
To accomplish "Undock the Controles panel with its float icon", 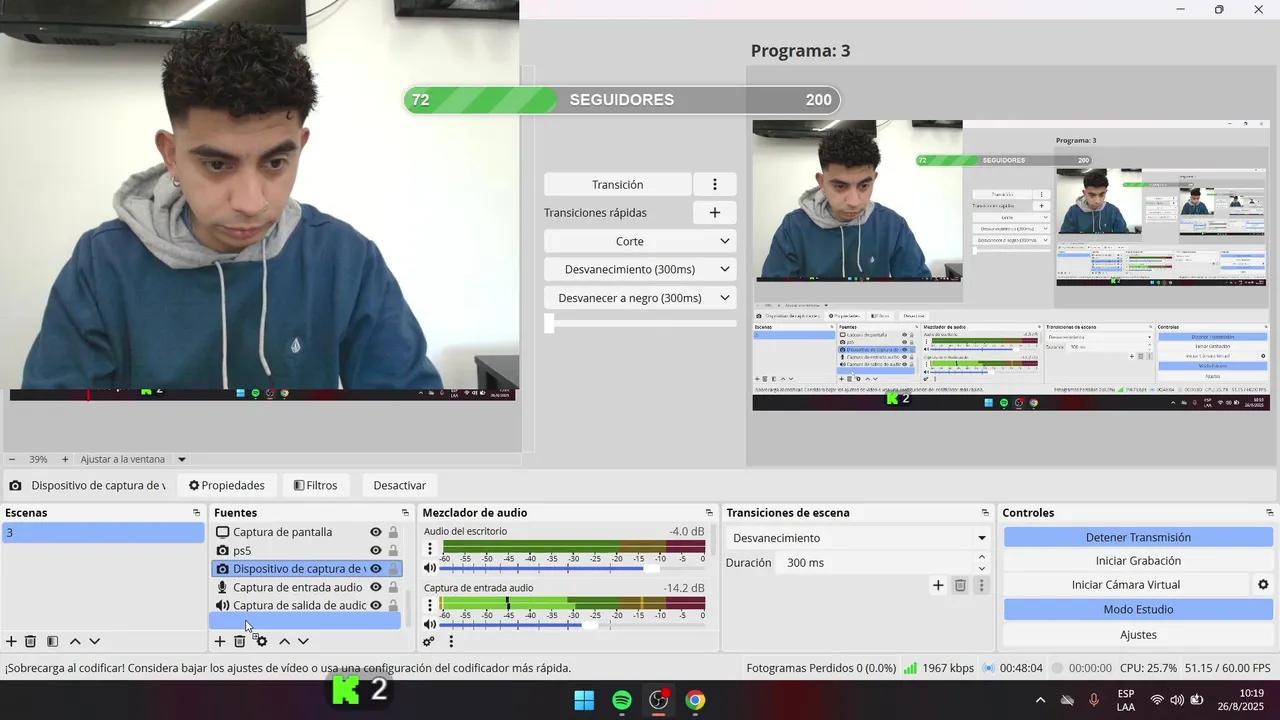I will tap(1270, 513).
